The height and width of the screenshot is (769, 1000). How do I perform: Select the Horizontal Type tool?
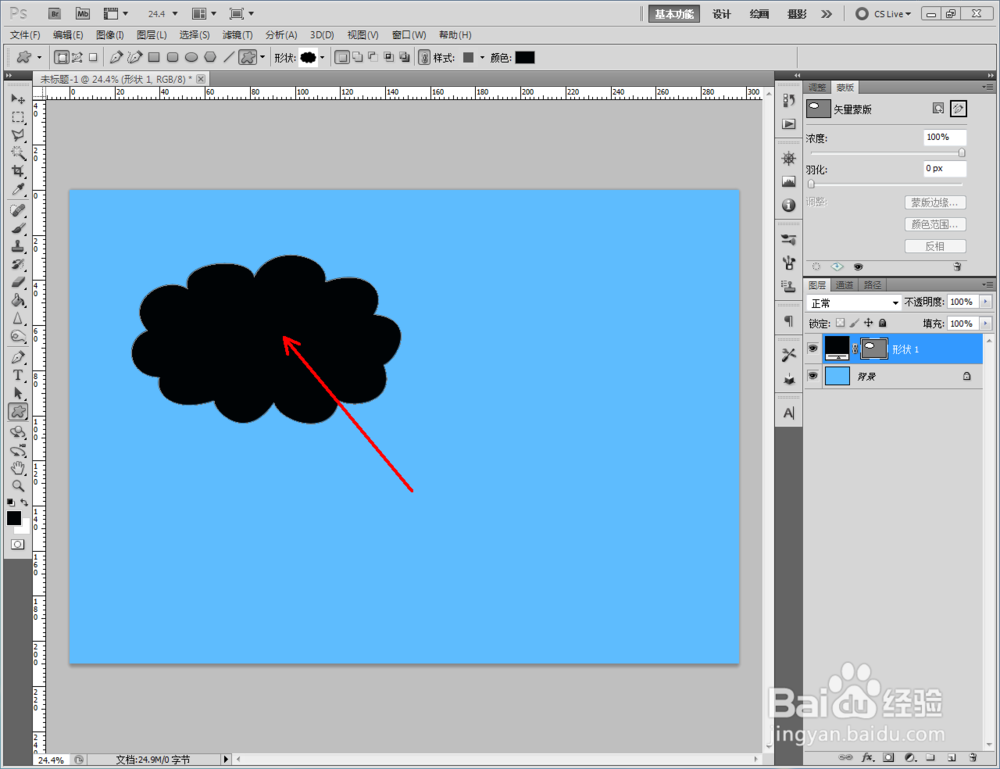tap(18, 376)
